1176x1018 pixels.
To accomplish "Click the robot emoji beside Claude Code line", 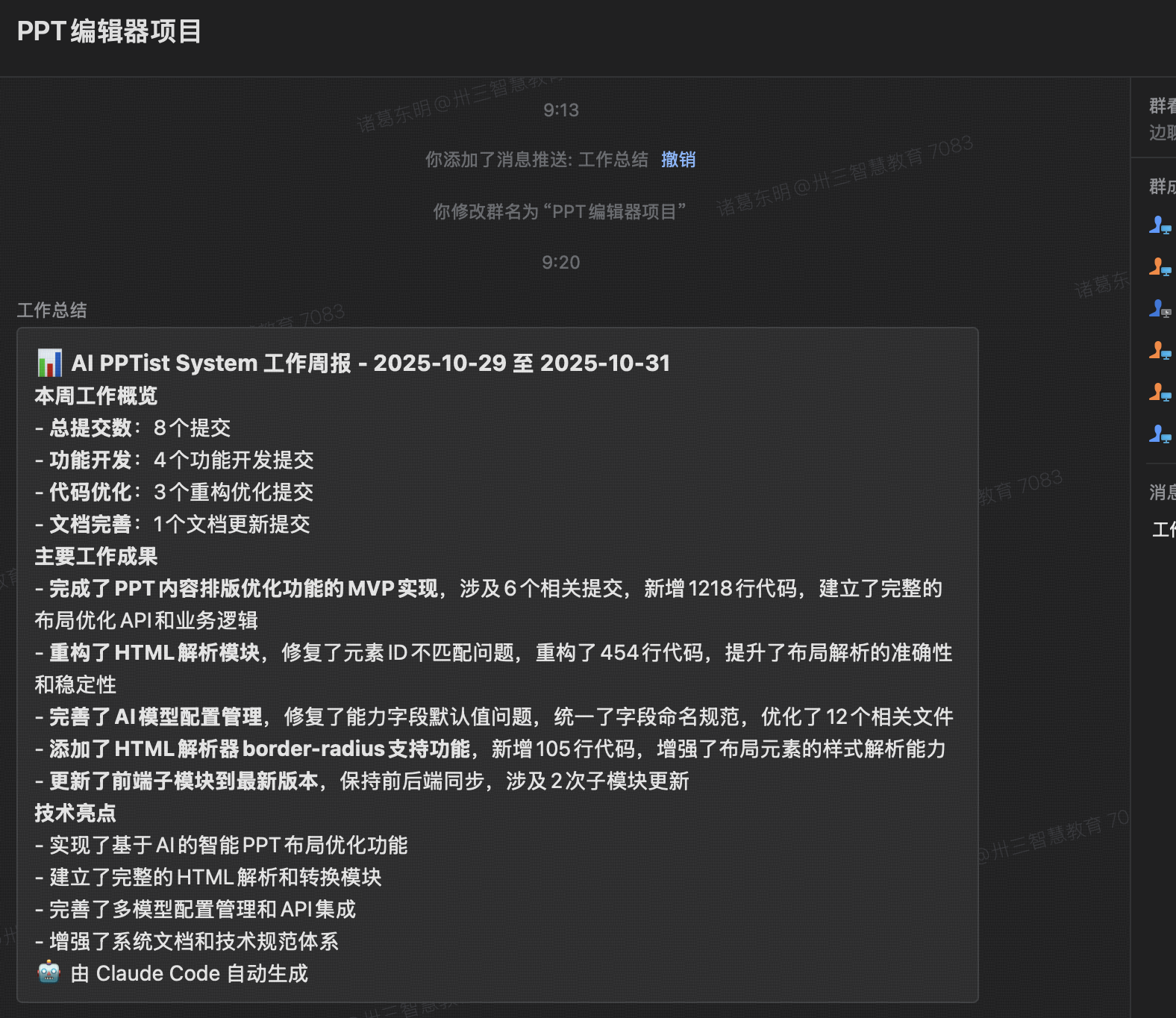I will [49, 972].
